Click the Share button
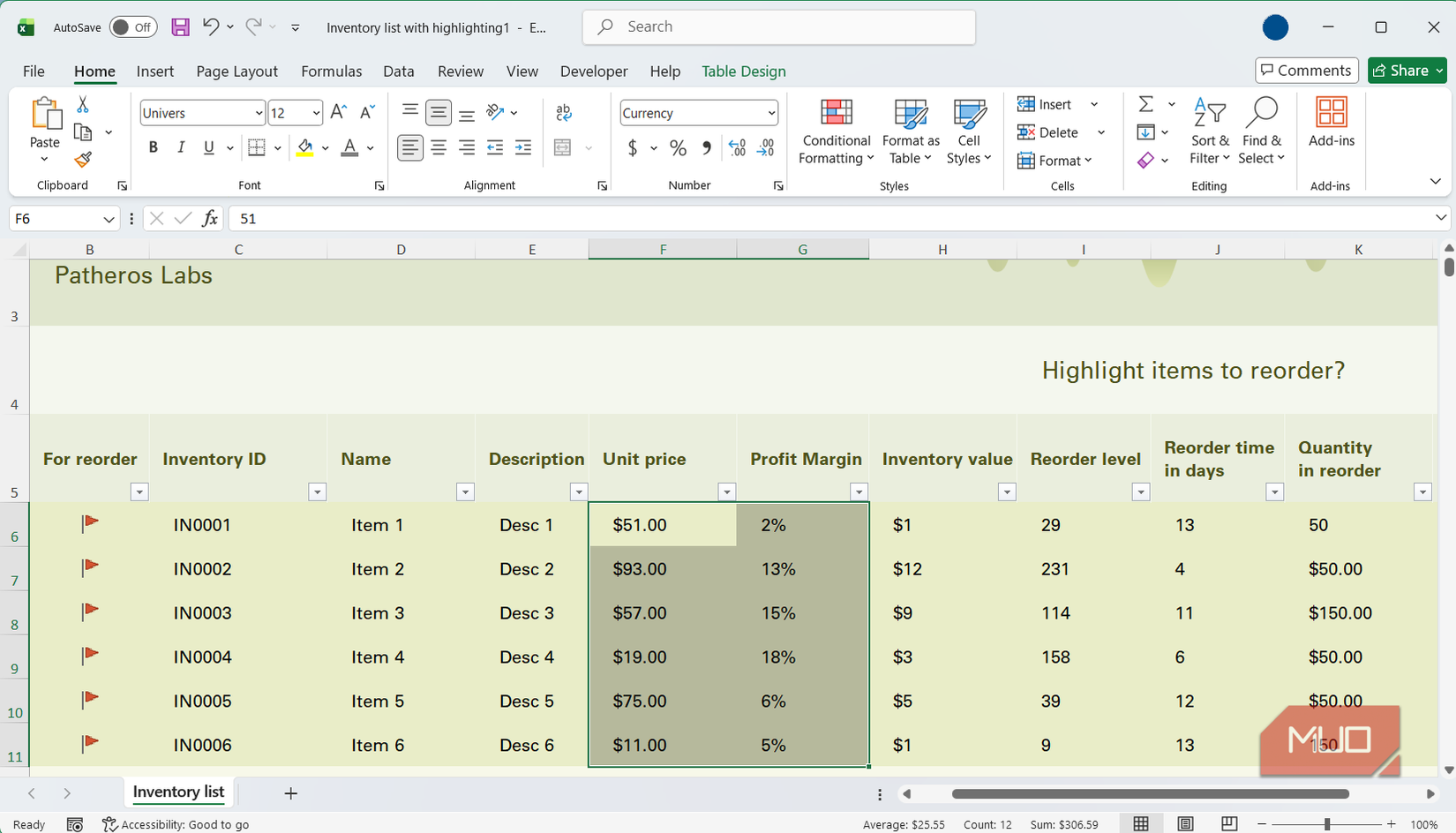Screen dimensions: 1456x833 click(1407, 70)
